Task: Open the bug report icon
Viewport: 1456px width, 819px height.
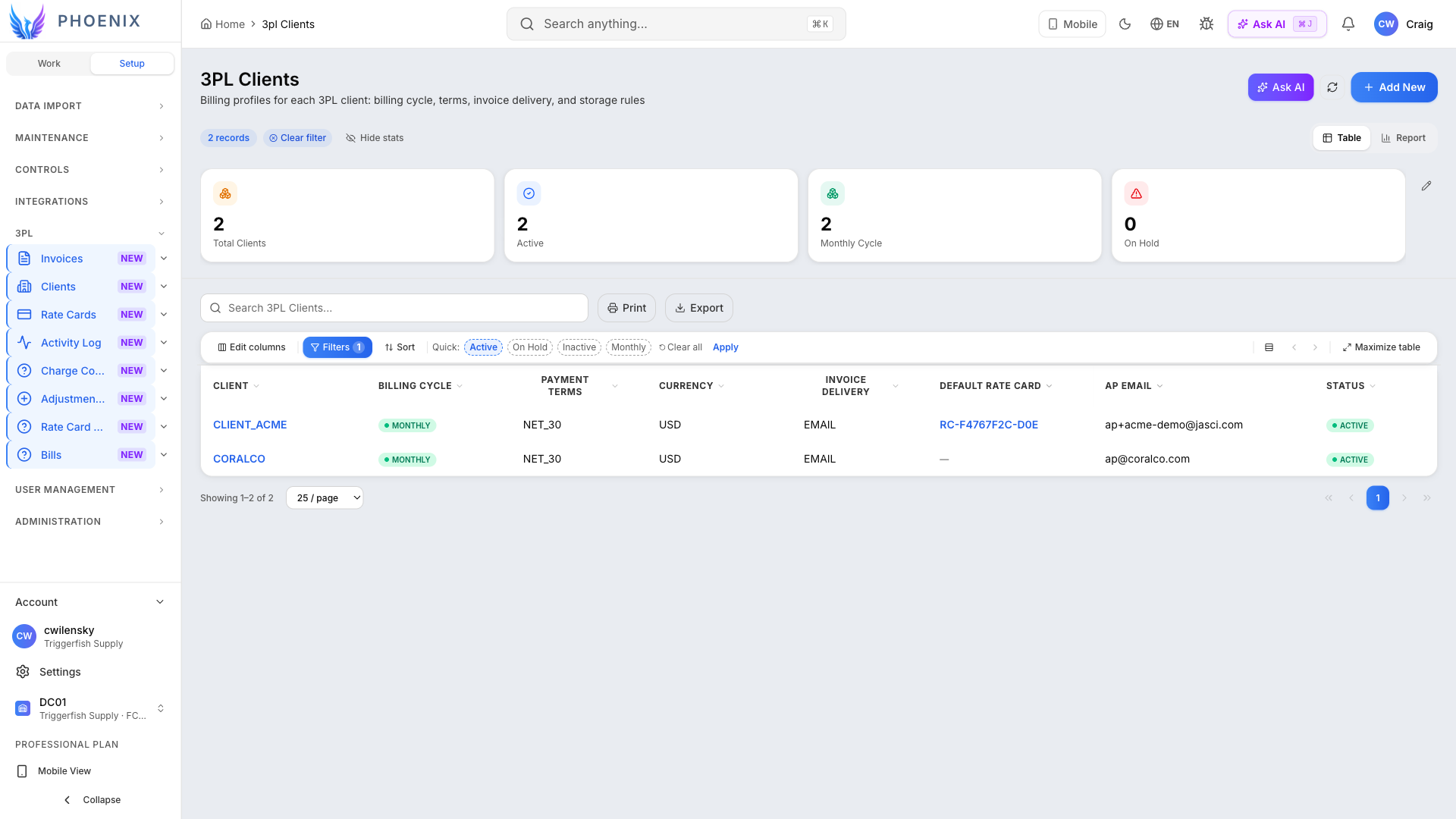Action: [1207, 24]
